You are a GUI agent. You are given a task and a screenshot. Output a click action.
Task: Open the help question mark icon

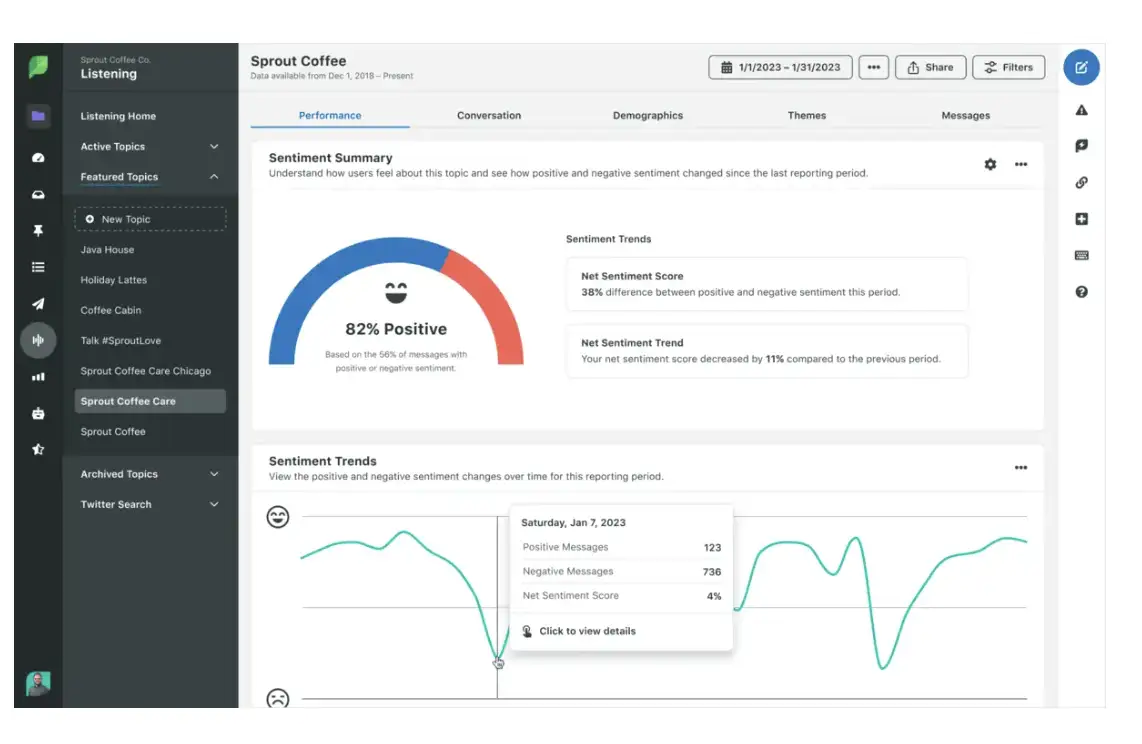(x=1082, y=291)
